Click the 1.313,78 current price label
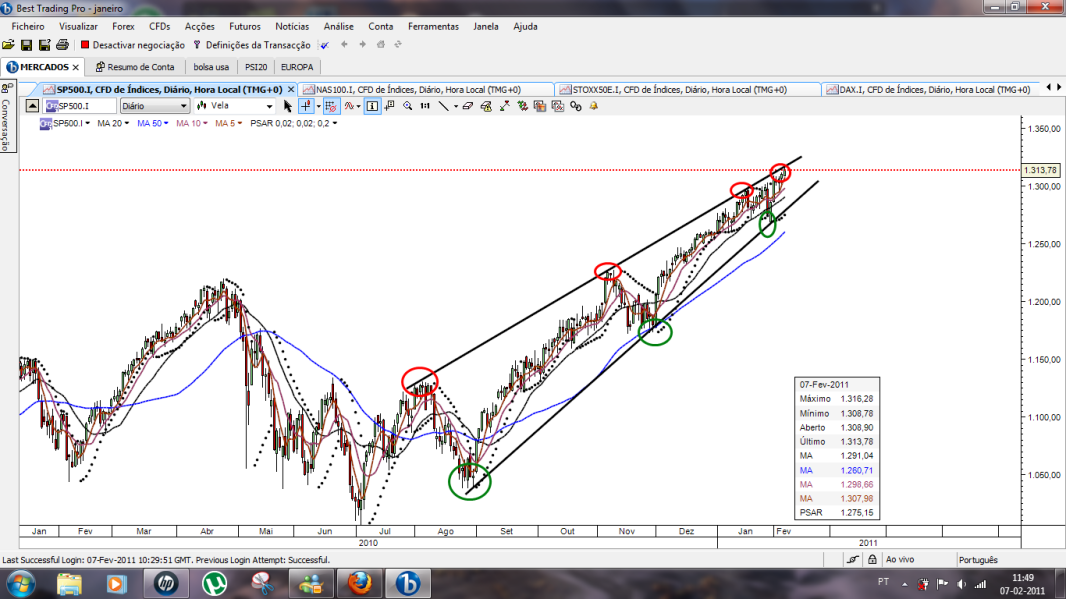The image size is (1066, 599). tap(1040, 170)
